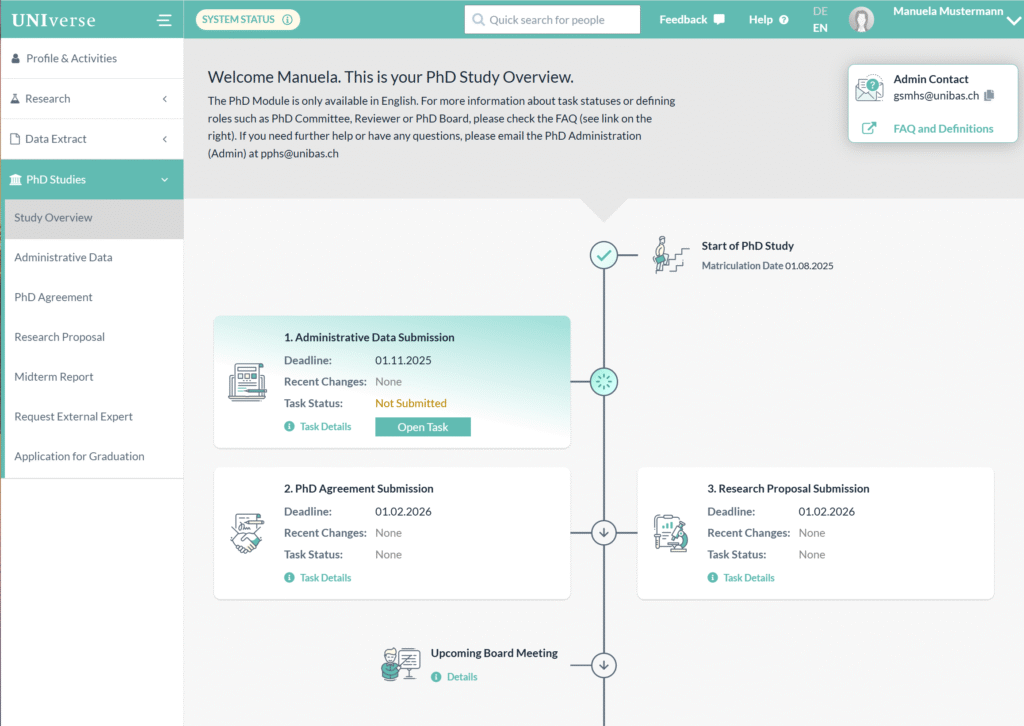Click the PhD Agreement handshake icon
This screenshot has width=1024, height=726.
click(246, 533)
